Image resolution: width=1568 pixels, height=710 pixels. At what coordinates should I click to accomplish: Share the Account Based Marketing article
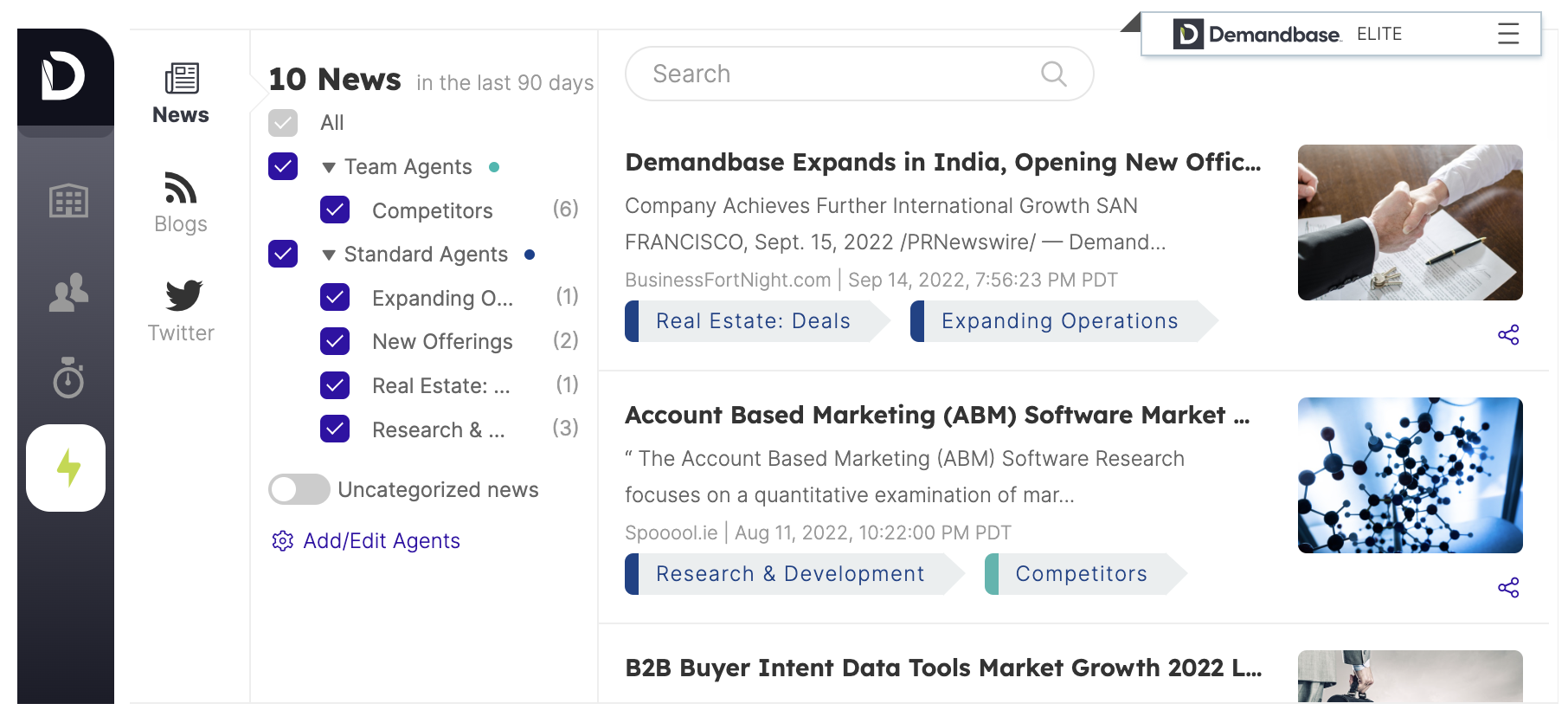[x=1508, y=588]
